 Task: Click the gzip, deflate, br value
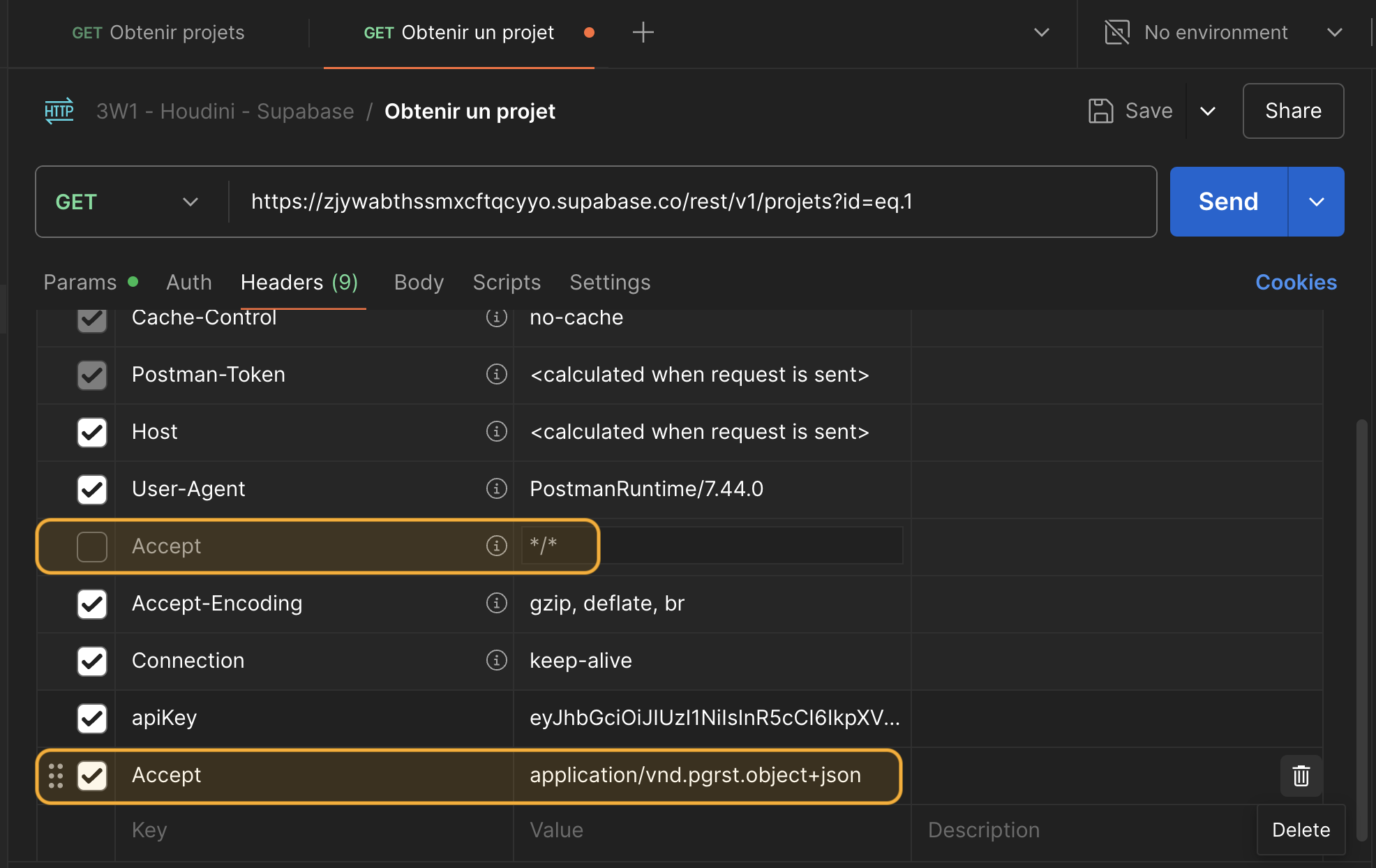pos(607,604)
